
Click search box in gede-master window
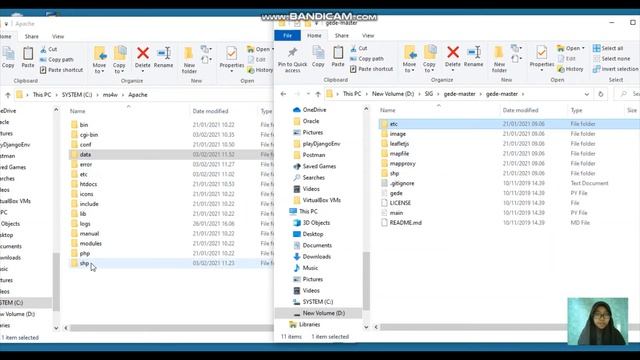pos(628,94)
